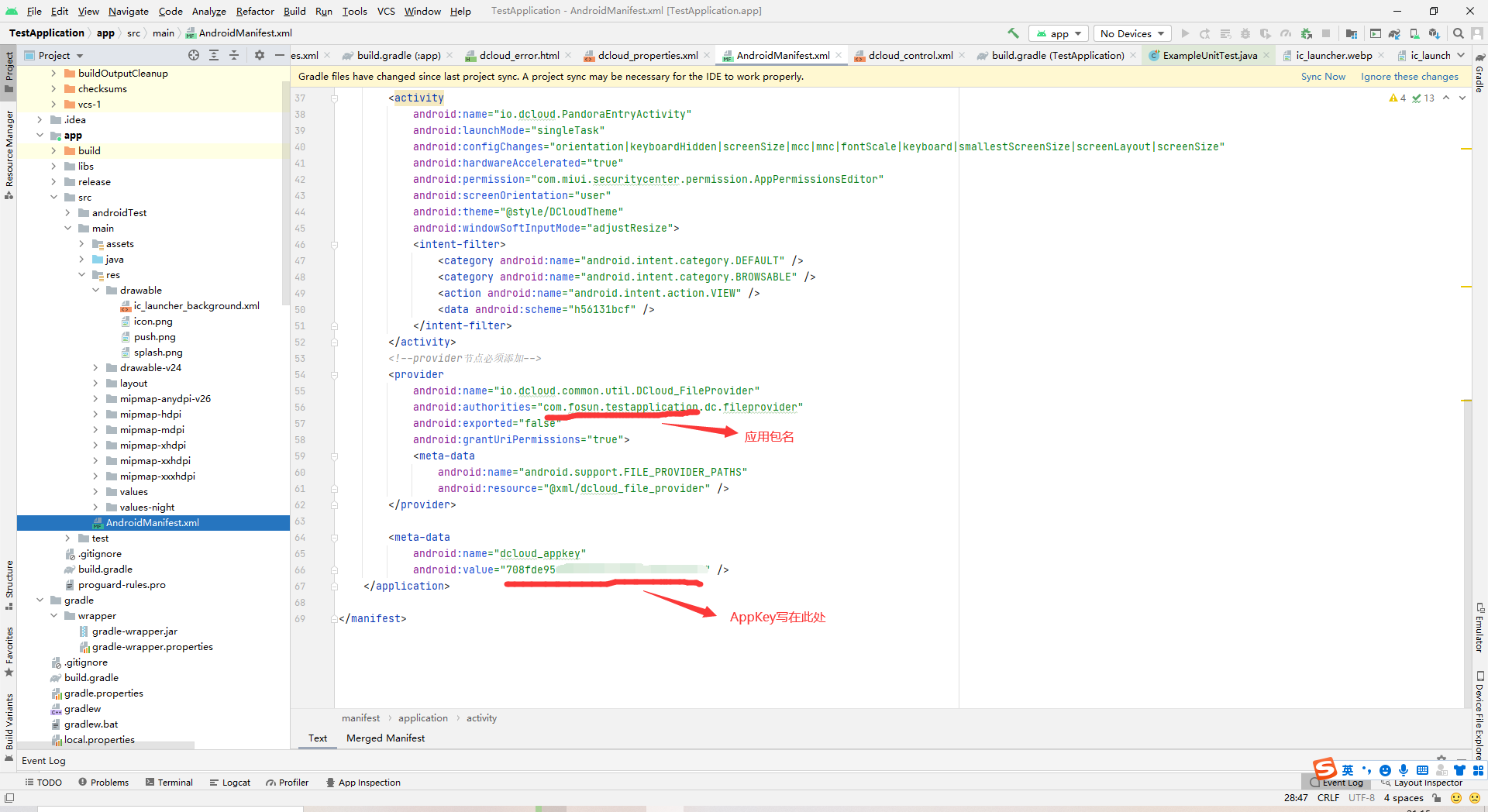Screen dimensions: 1488x812
Task: Click the Device Manager screen icon in toolbar
Action: [1376, 33]
